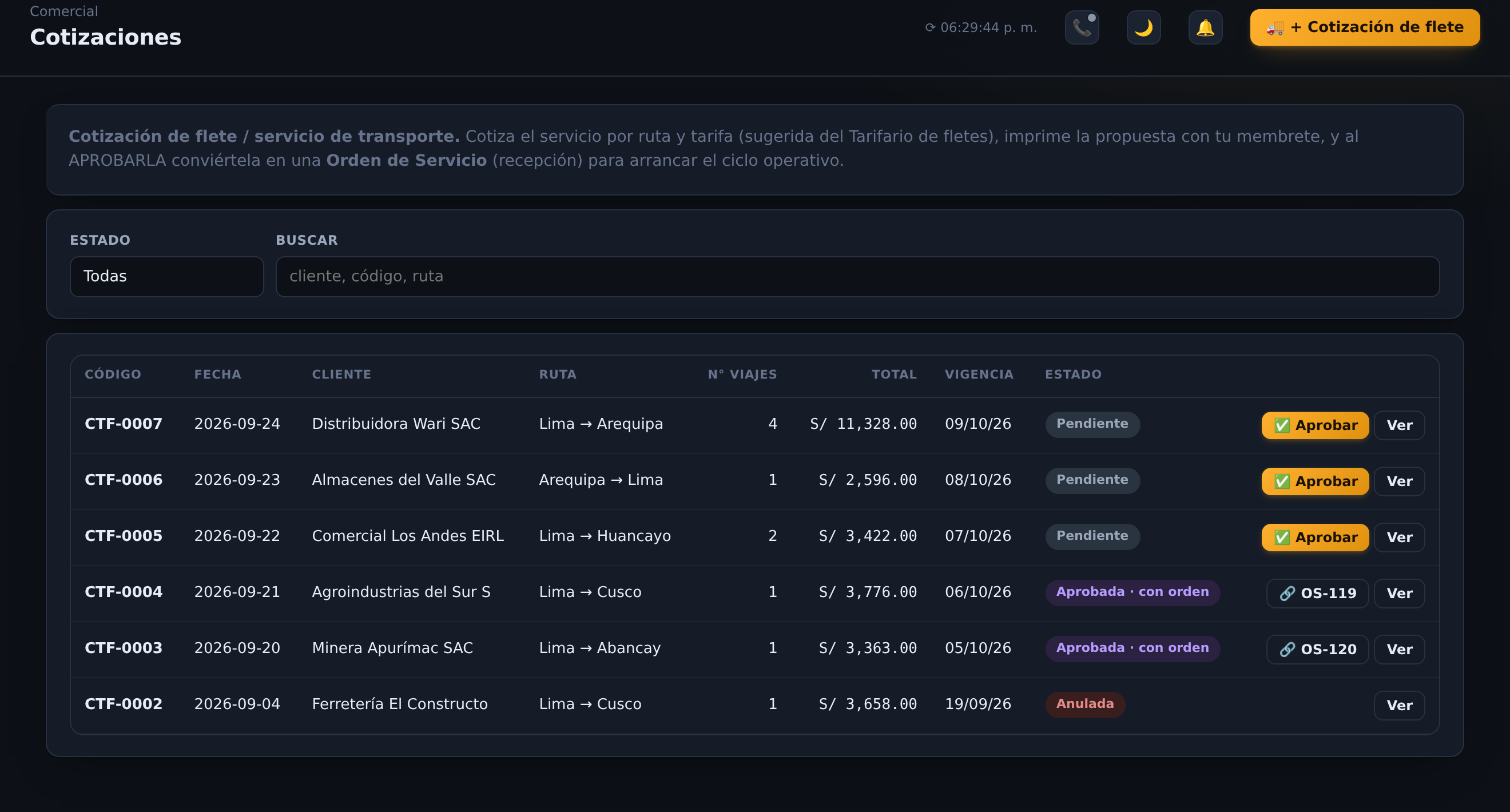The height and width of the screenshot is (812, 1510).
Task: Focus the Buscar search field
Action: [x=857, y=277]
